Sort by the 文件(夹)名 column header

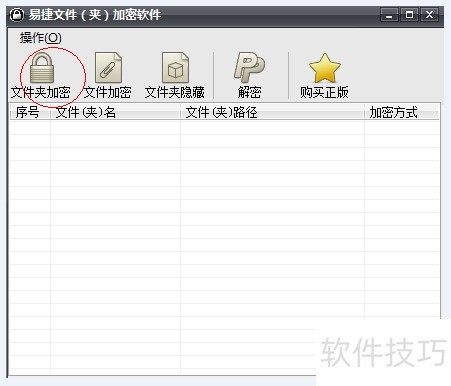click(115, 112)
